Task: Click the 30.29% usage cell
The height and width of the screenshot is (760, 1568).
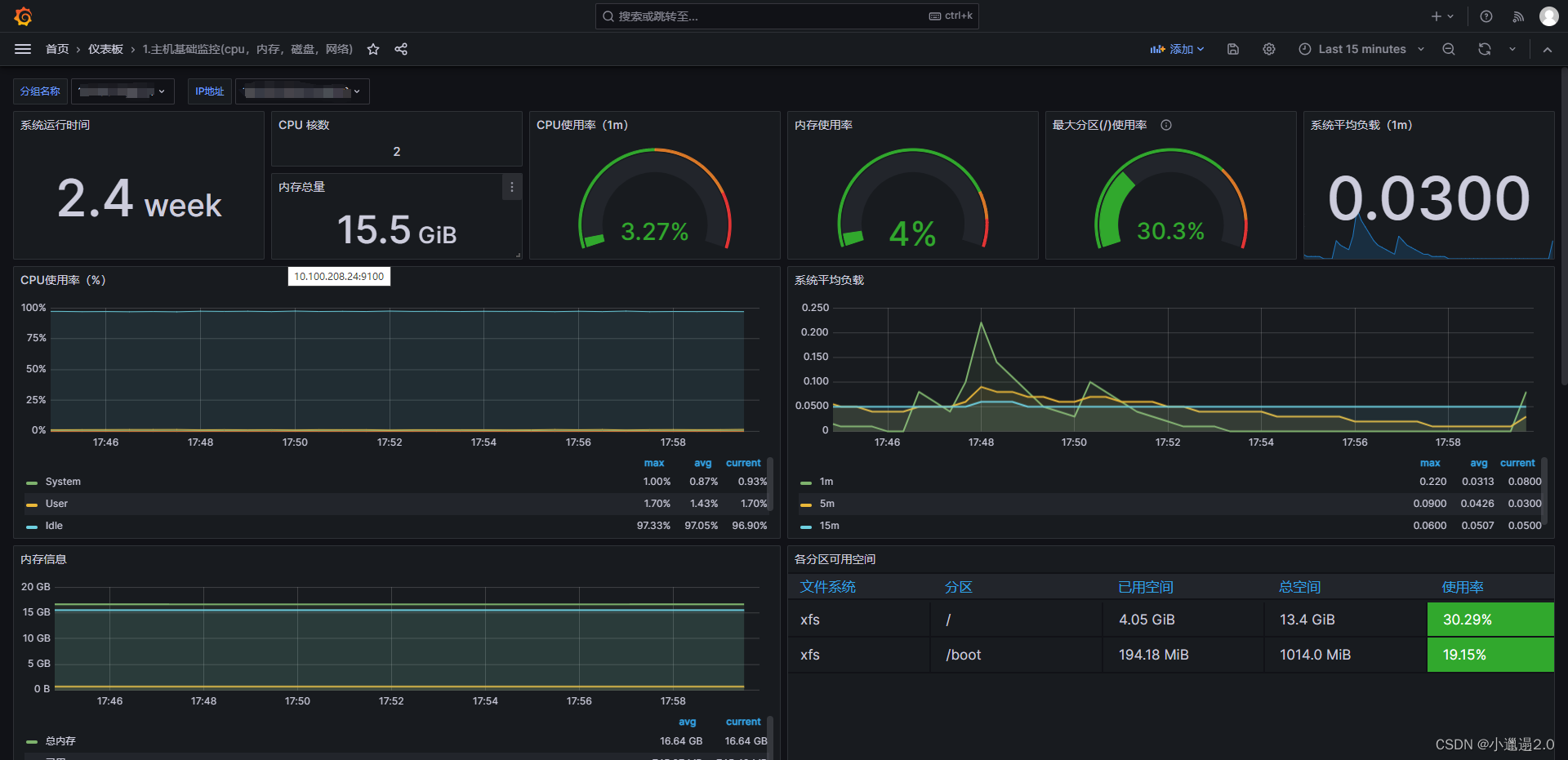Action: coord(1490,620)
